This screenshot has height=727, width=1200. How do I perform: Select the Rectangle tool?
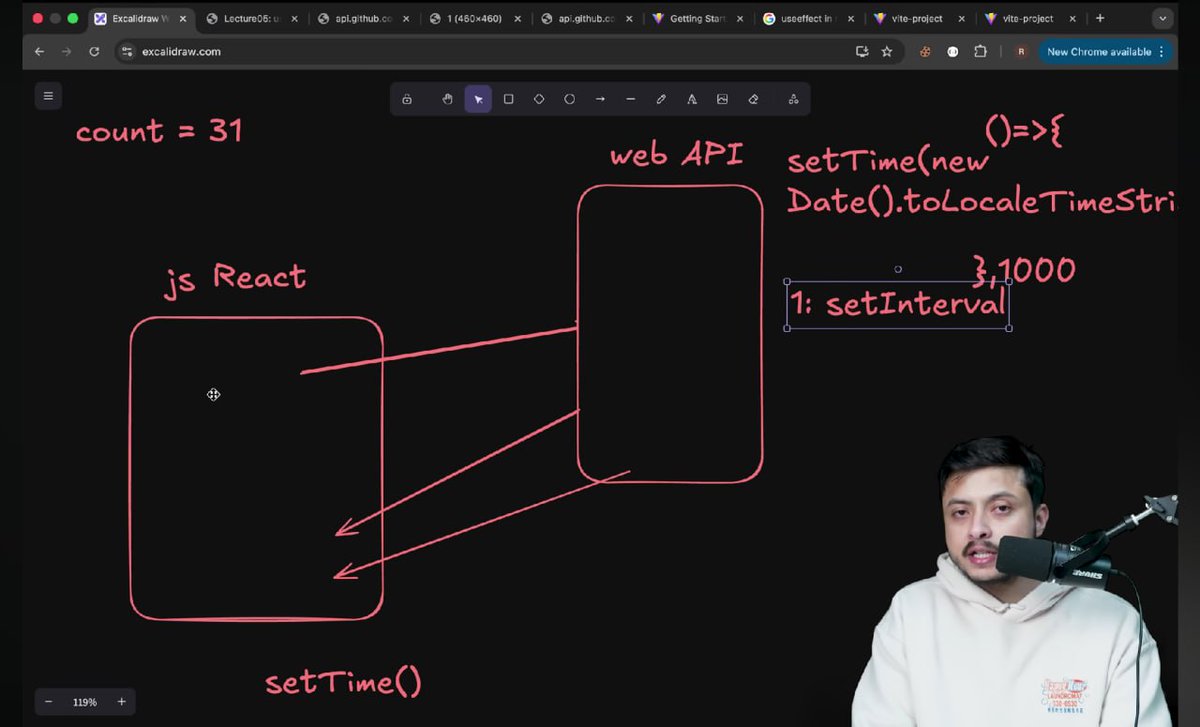(508, 99)
